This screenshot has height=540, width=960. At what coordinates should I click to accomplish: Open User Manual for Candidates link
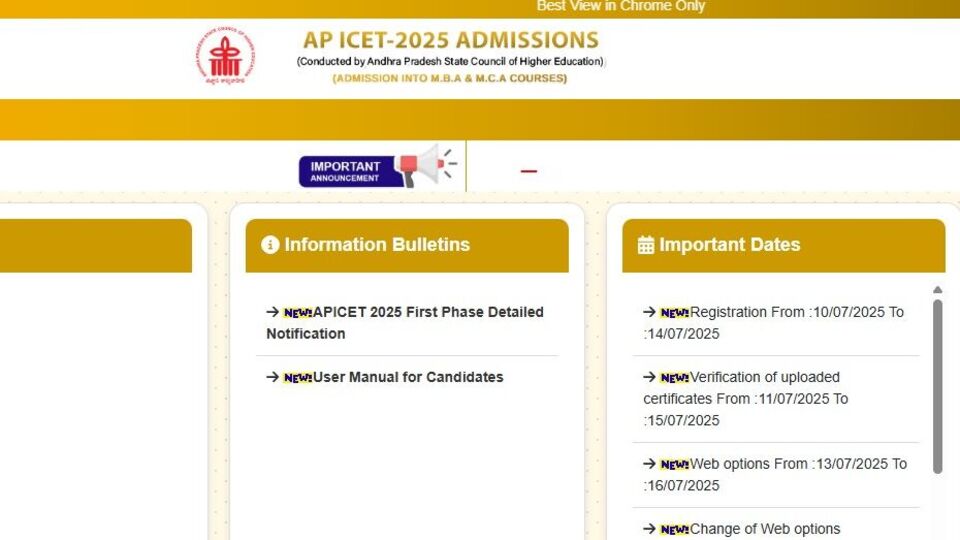click(x=385, y=377)
